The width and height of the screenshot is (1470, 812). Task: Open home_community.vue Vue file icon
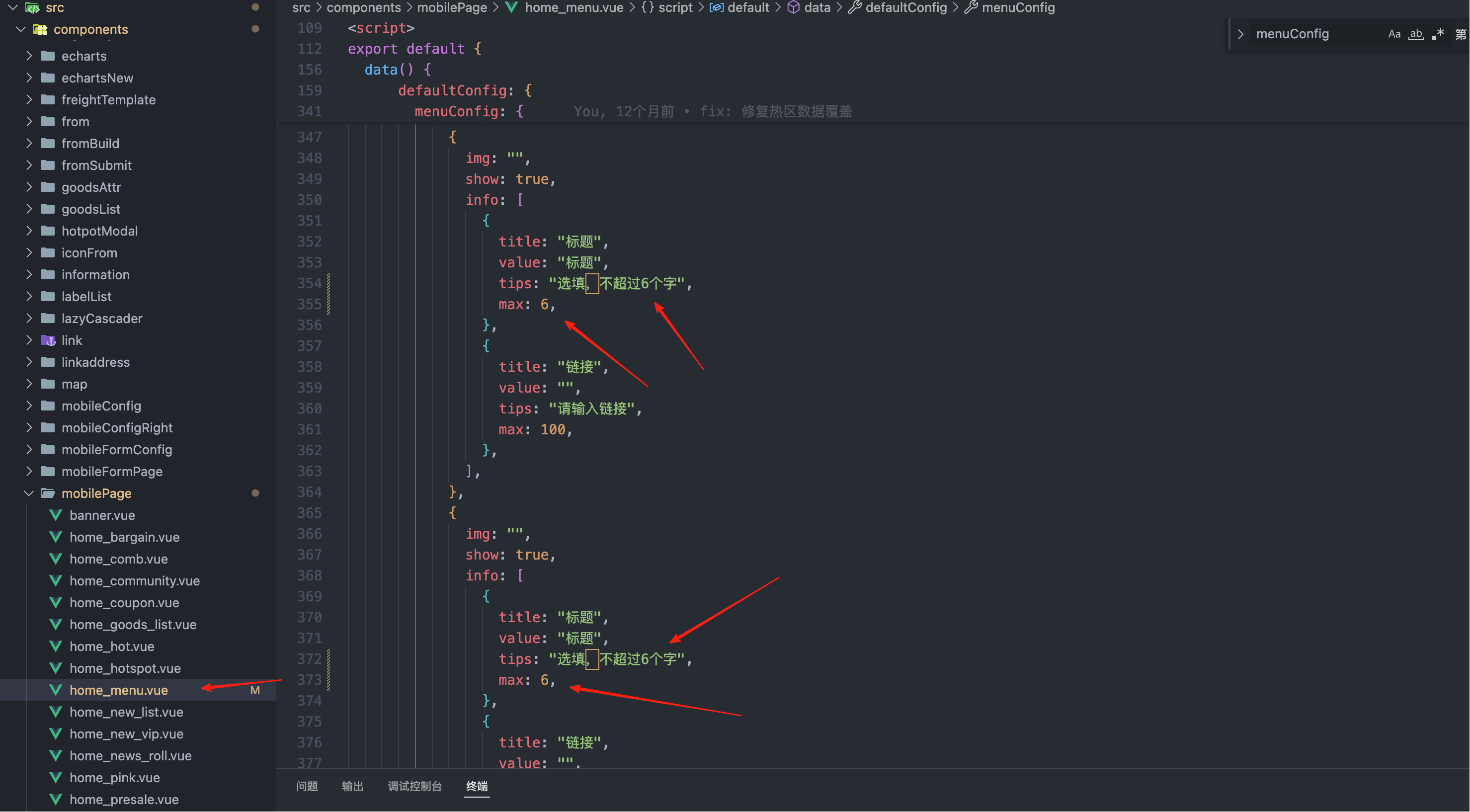tap(55, 581)
